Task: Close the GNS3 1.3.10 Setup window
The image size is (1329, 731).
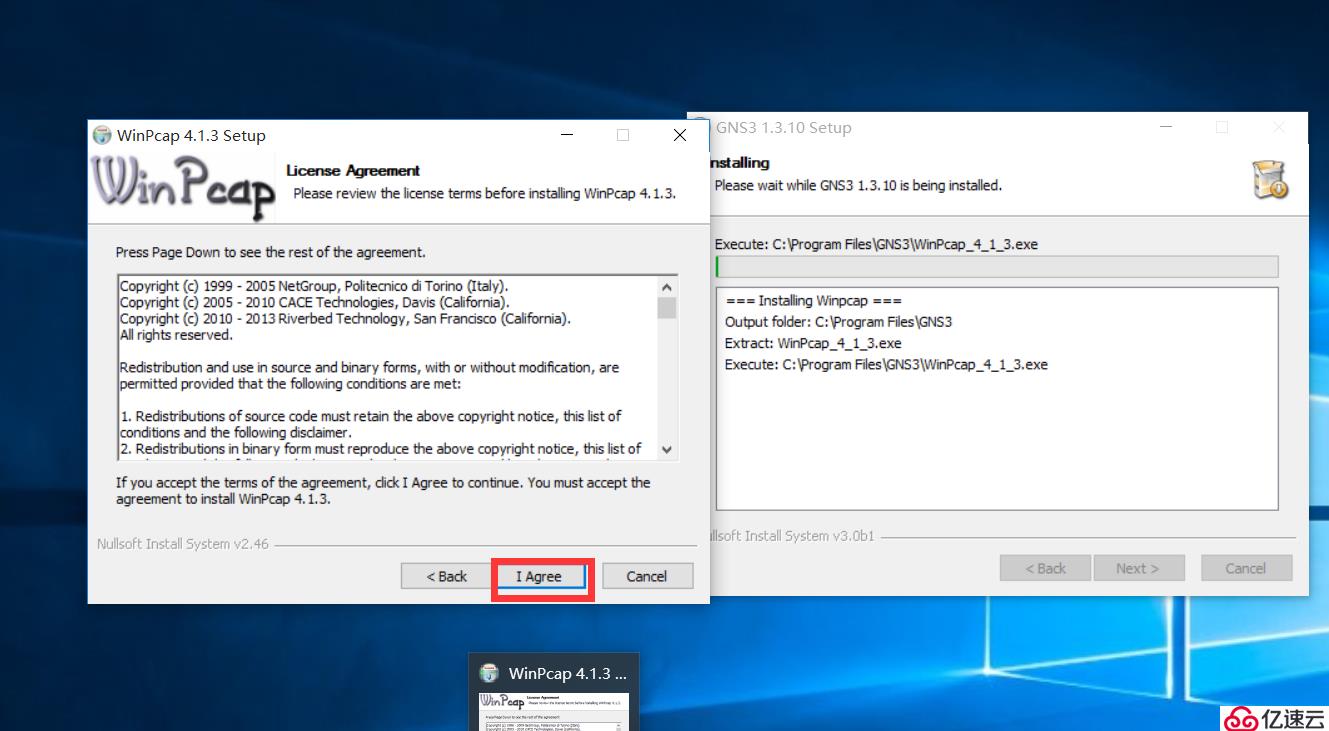Action: 1279,127
